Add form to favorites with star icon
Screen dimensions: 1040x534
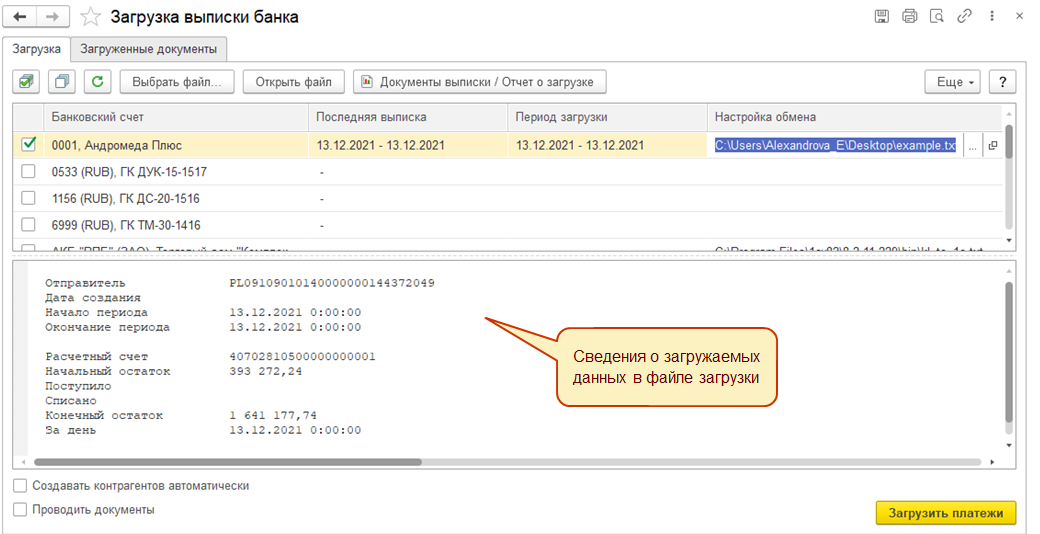(91, 17)
